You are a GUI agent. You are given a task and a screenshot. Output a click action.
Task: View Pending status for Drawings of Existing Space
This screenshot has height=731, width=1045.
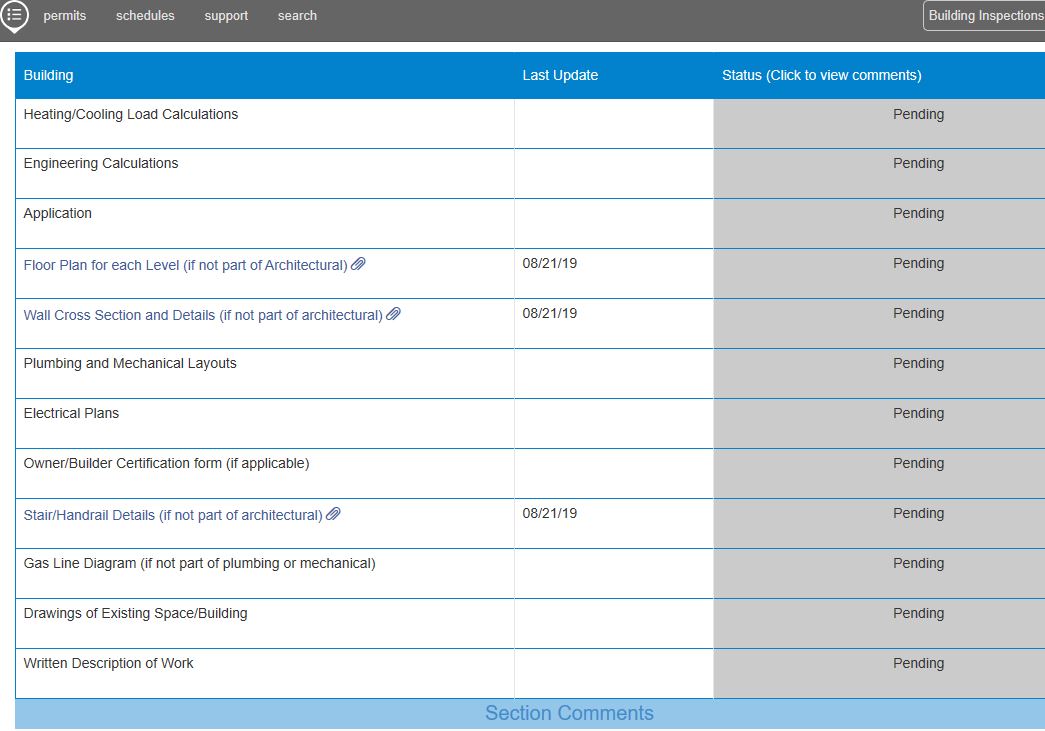point(918,613)
